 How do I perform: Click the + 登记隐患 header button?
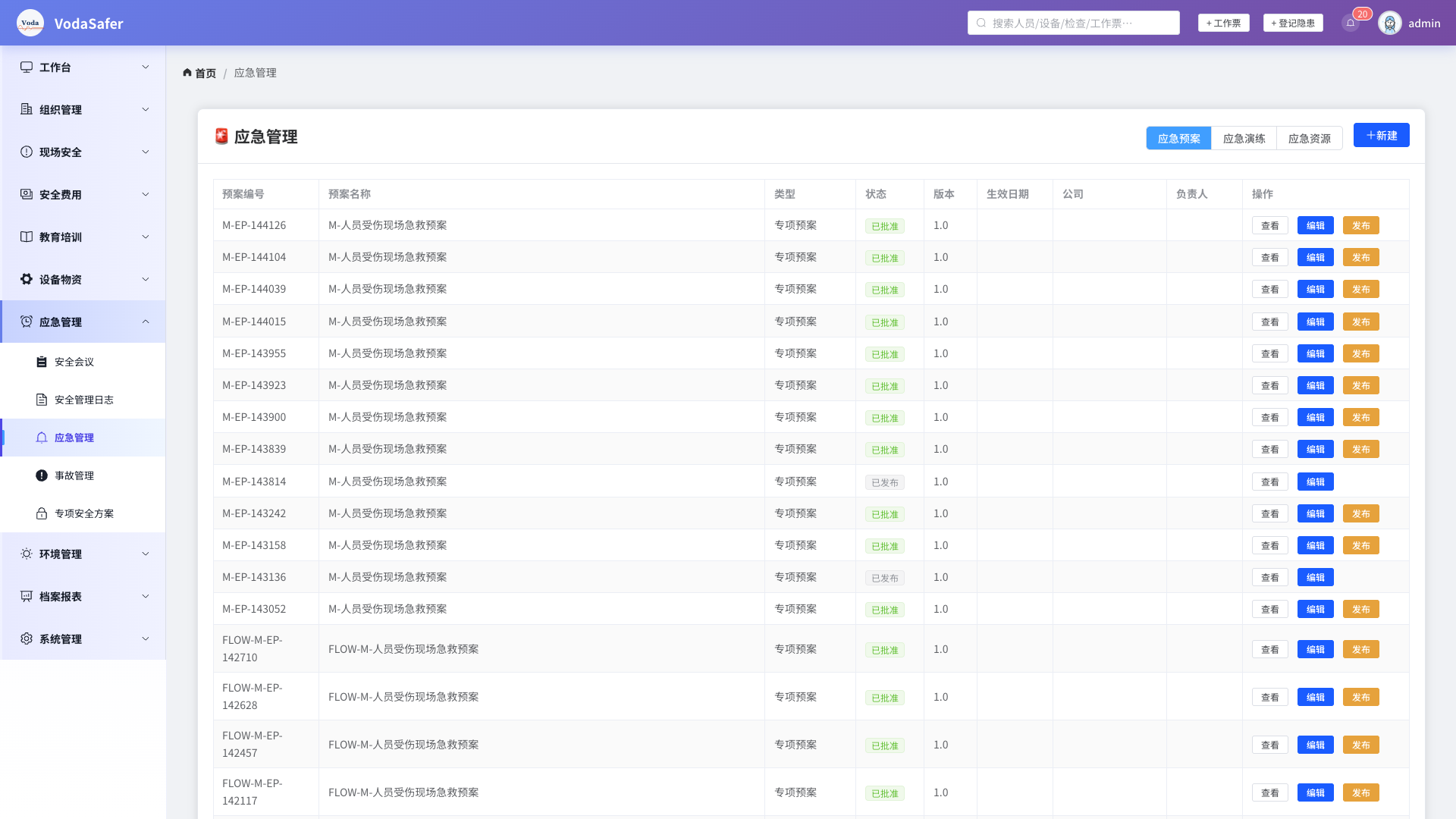(x=1293, y=23)
